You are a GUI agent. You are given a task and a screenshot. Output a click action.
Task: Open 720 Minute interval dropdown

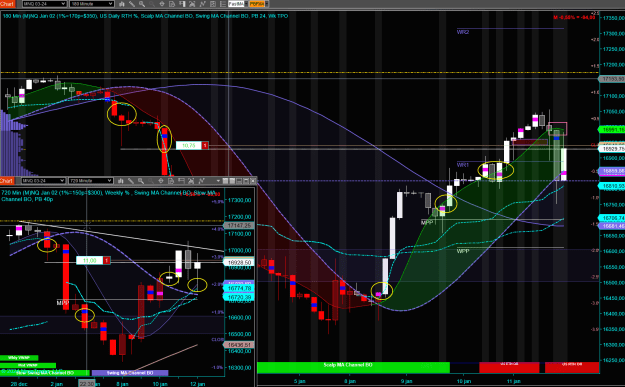tap(91, 181)
